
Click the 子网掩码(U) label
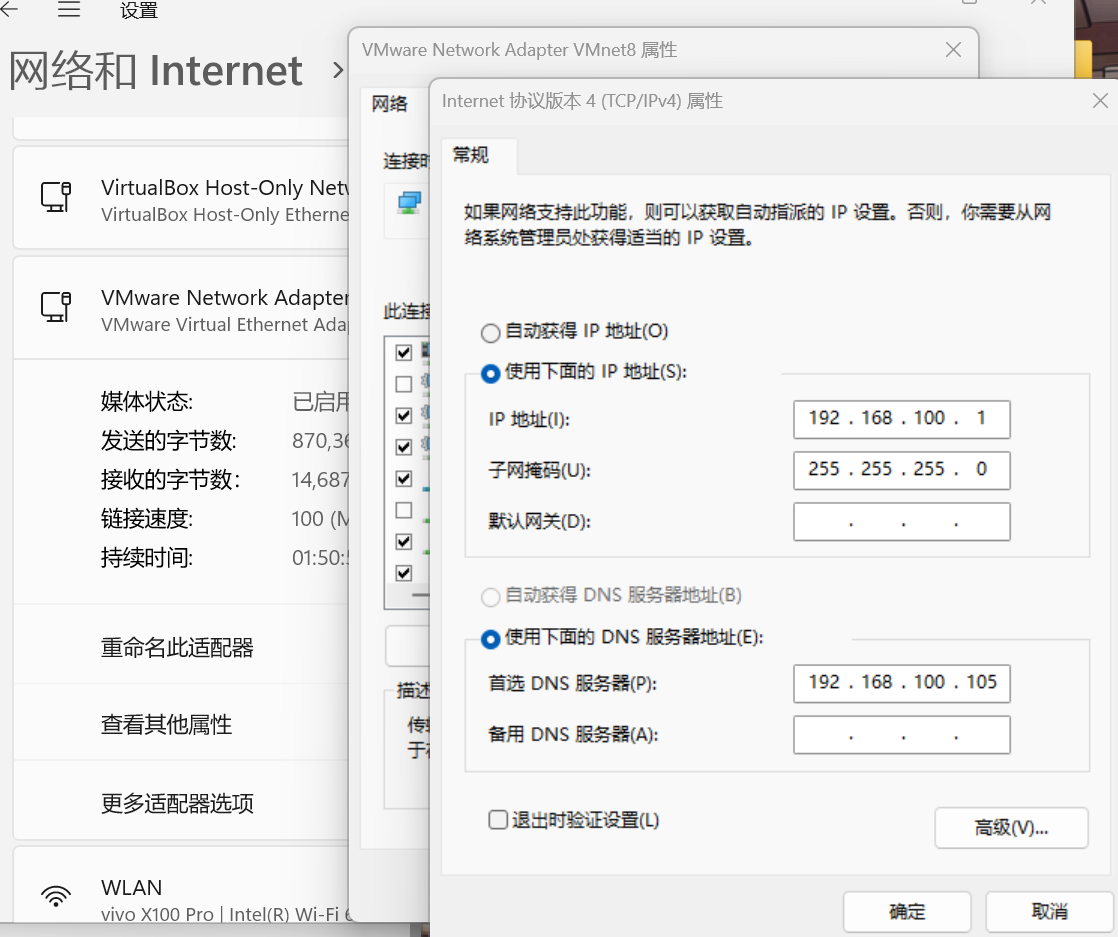coord(540,471)
